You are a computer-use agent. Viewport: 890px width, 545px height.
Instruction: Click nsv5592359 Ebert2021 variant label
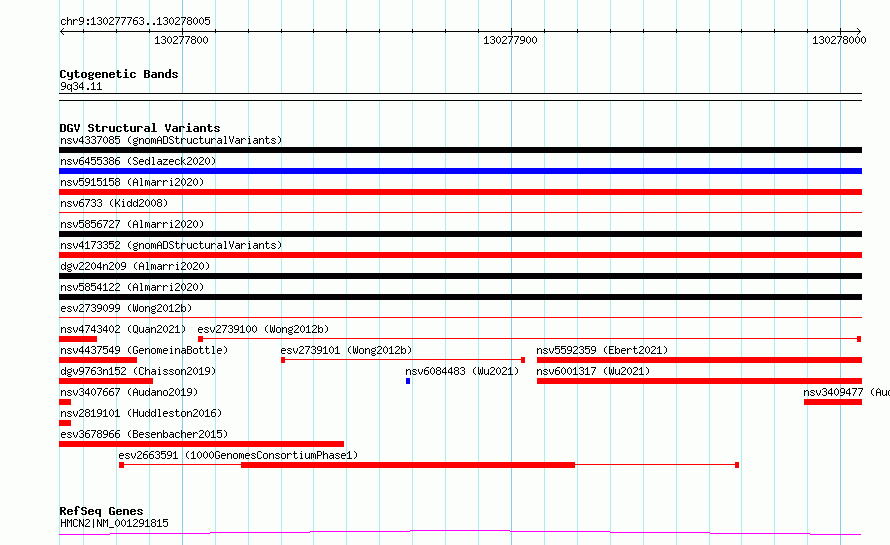click(602, 350)
